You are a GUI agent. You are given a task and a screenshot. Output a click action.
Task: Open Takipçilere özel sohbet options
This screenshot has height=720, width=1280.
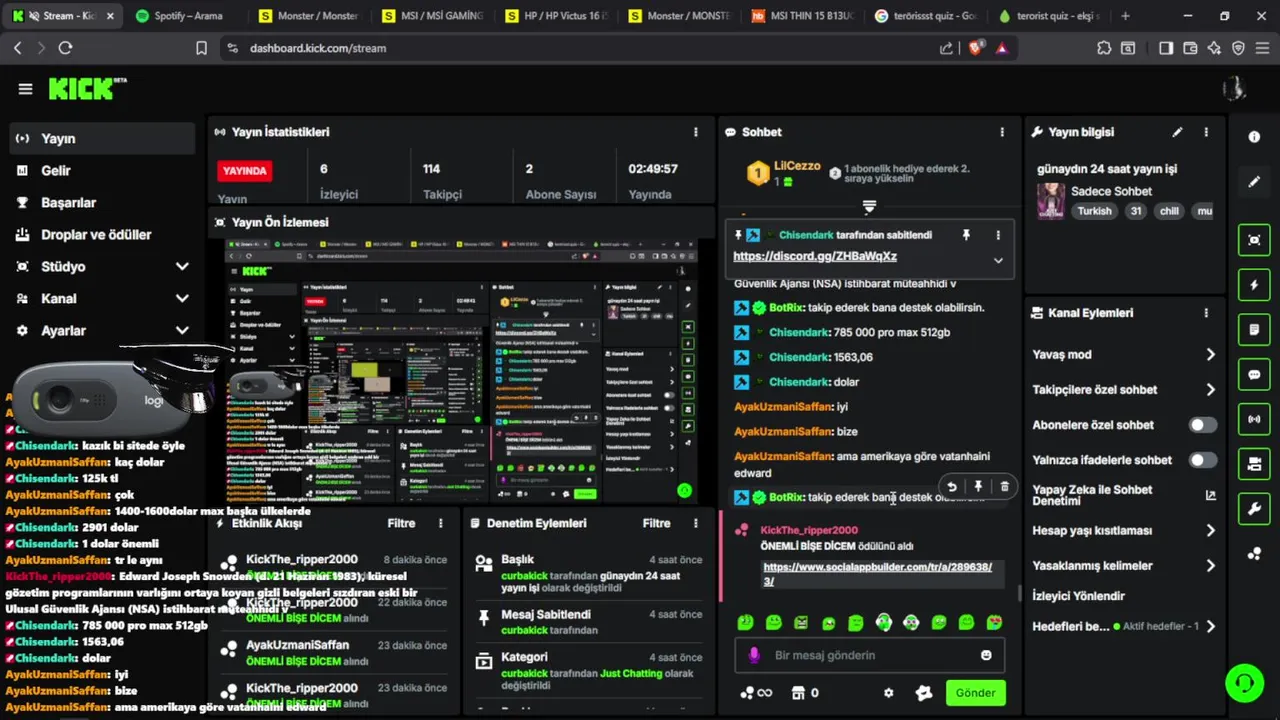pyautogui.click(x=1124, y=390)
